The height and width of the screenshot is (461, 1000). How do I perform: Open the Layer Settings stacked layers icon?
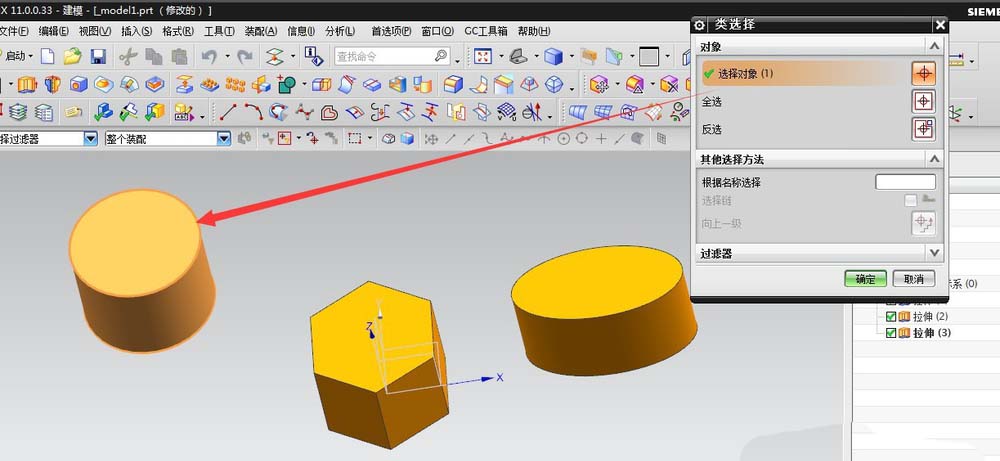click(18, 112)
